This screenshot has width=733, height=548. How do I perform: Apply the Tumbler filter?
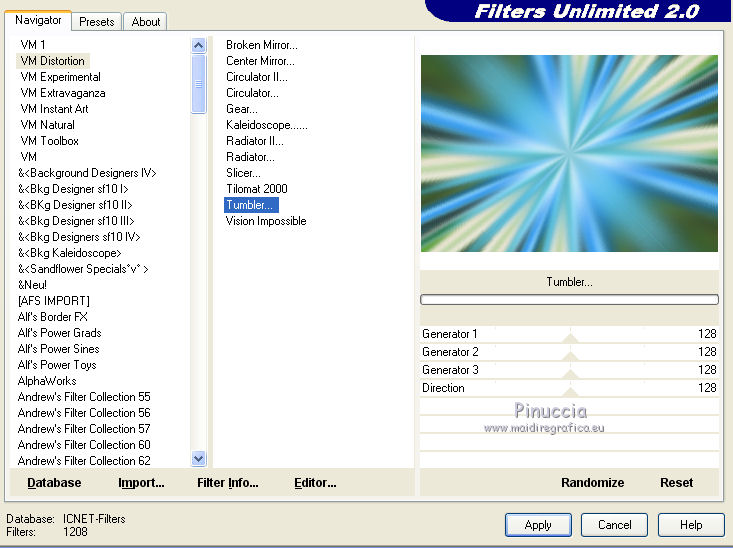click(538, 525)
